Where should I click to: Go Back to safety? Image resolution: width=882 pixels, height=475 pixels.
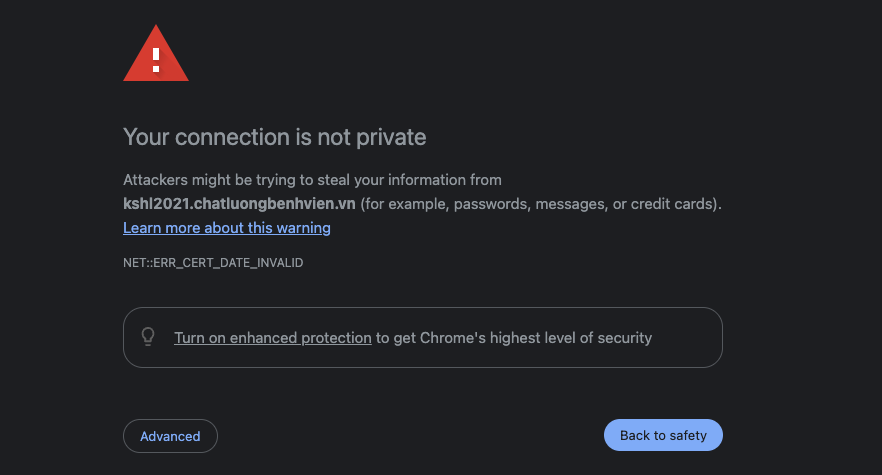(x=663, y=435)
